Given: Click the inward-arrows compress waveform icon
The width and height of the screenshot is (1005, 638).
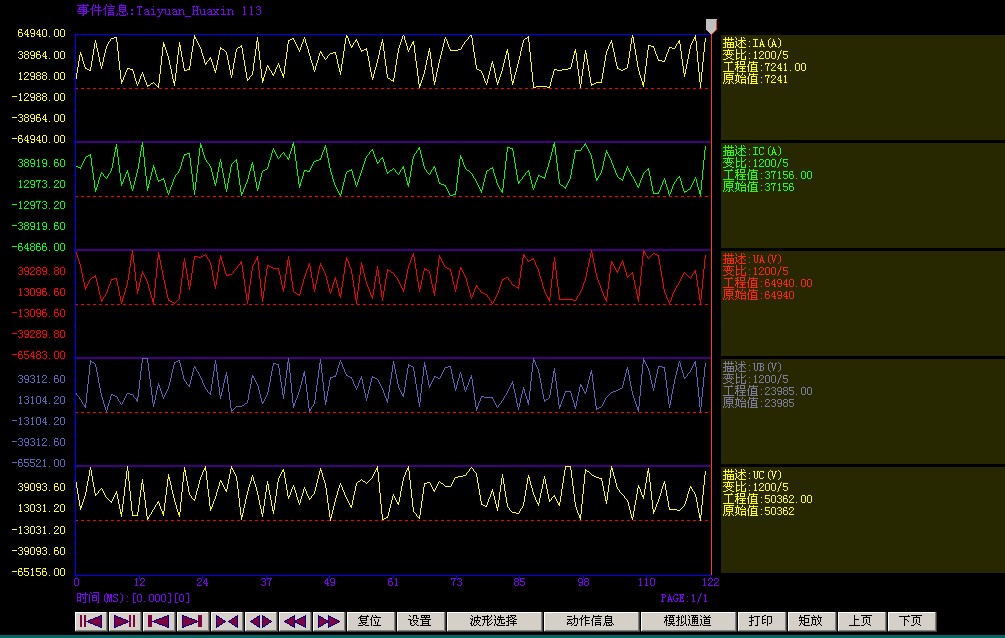Looking at the screenshot, I should 226,621.
